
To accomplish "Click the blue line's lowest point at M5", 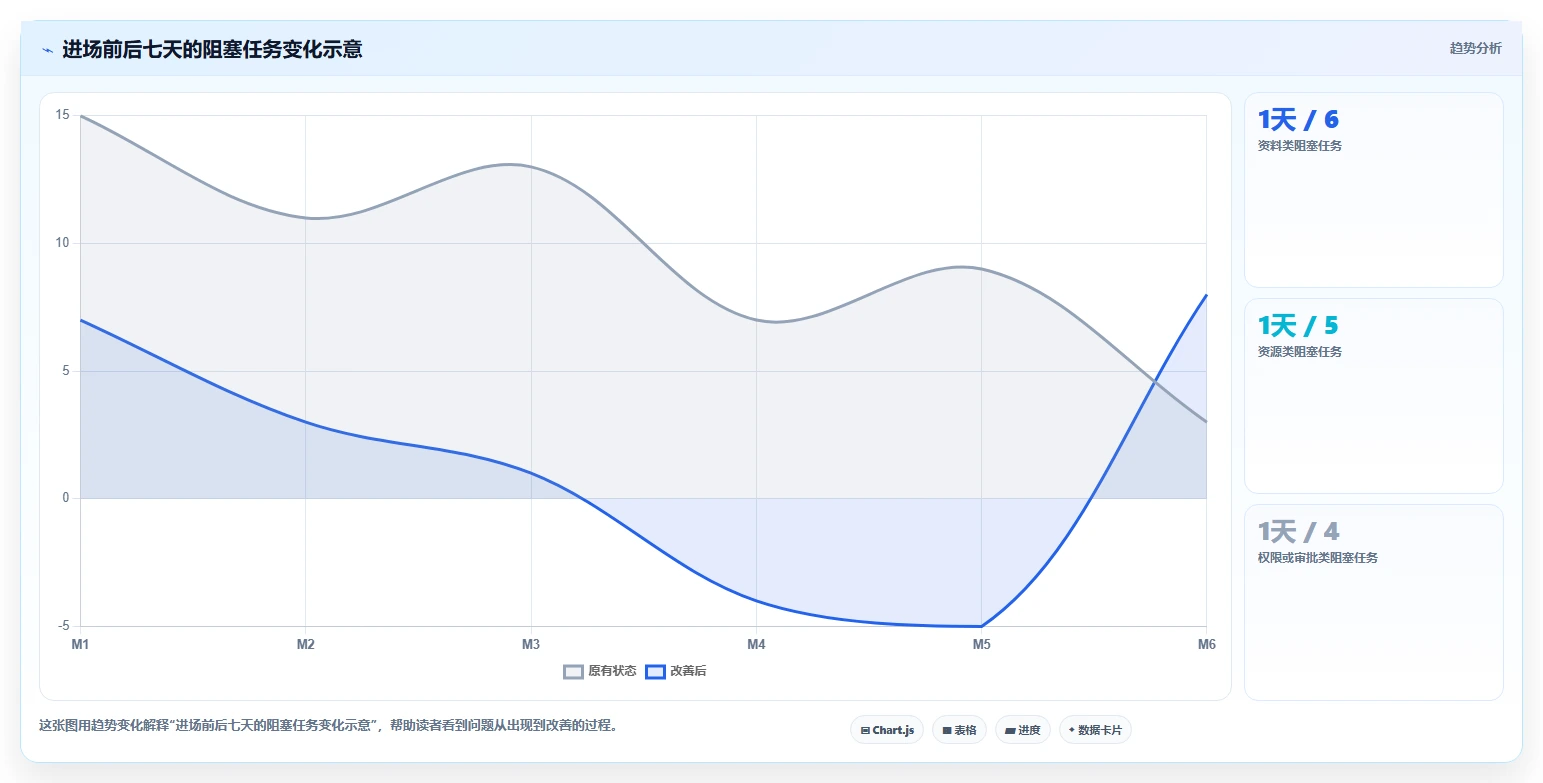I will pyautogui.click(x=982, y=626).
